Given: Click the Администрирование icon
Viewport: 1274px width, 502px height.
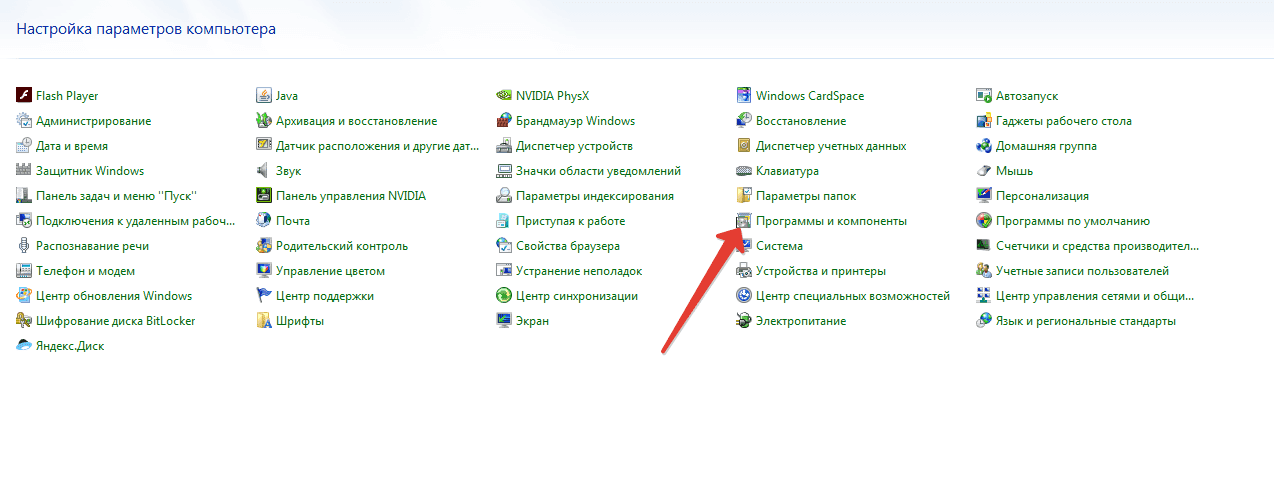Looking at the screenshot, I should coord(24,121).
